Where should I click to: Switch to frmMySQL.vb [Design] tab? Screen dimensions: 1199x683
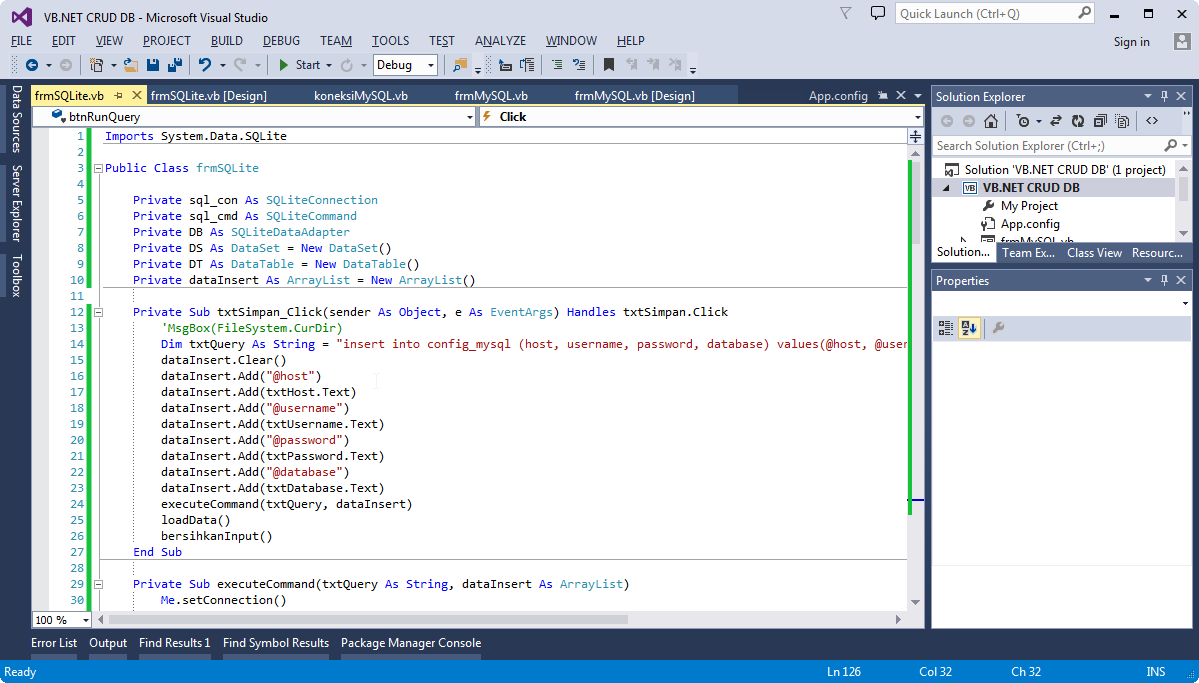(x=635, y=96)
